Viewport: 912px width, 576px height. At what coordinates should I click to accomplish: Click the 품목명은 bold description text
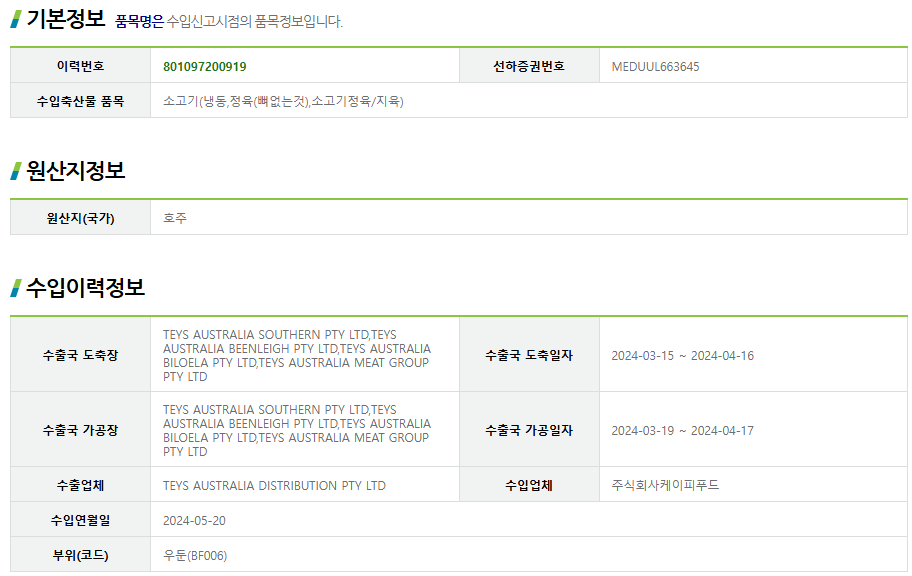139,21
